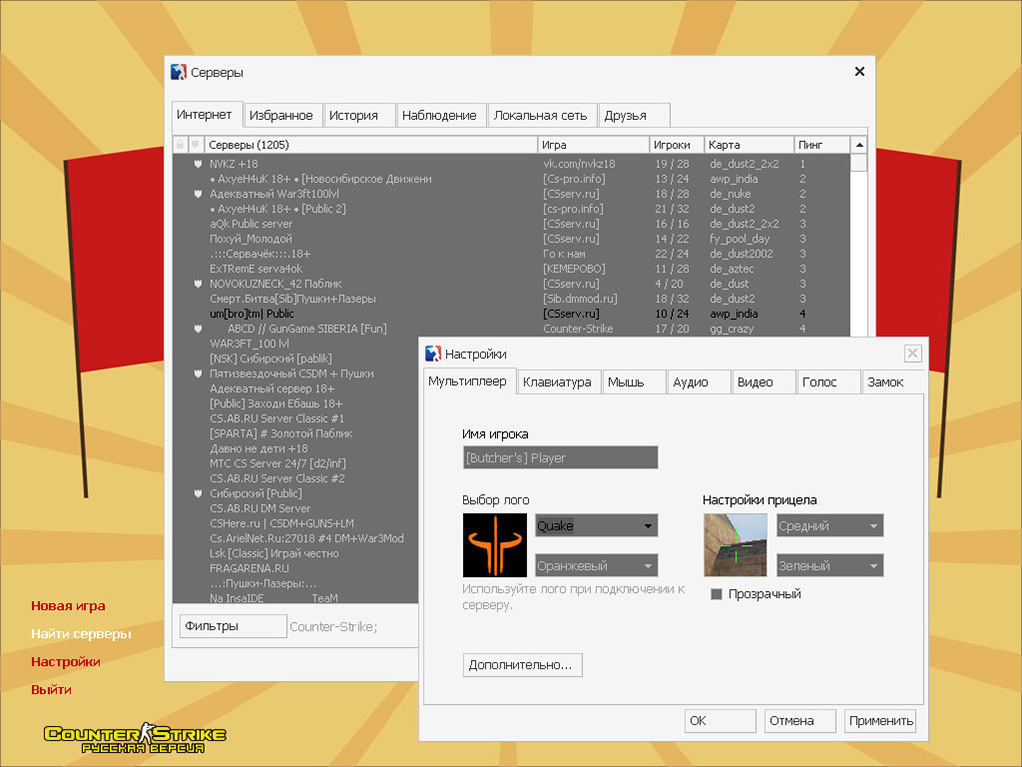Click Выйти in the main menu
Screen dimensions: 1022x767
pyautogui.click(x=51, y=689)
